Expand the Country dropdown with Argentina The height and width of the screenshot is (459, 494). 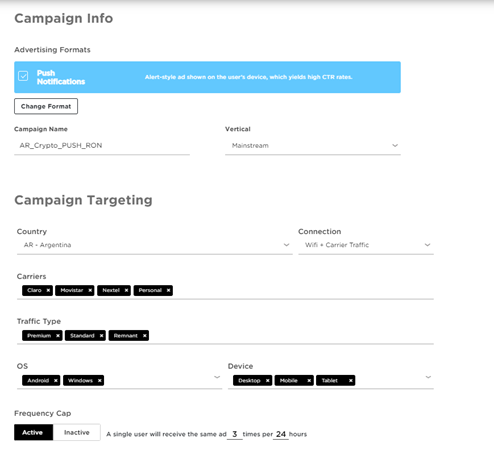pos(155,245)
